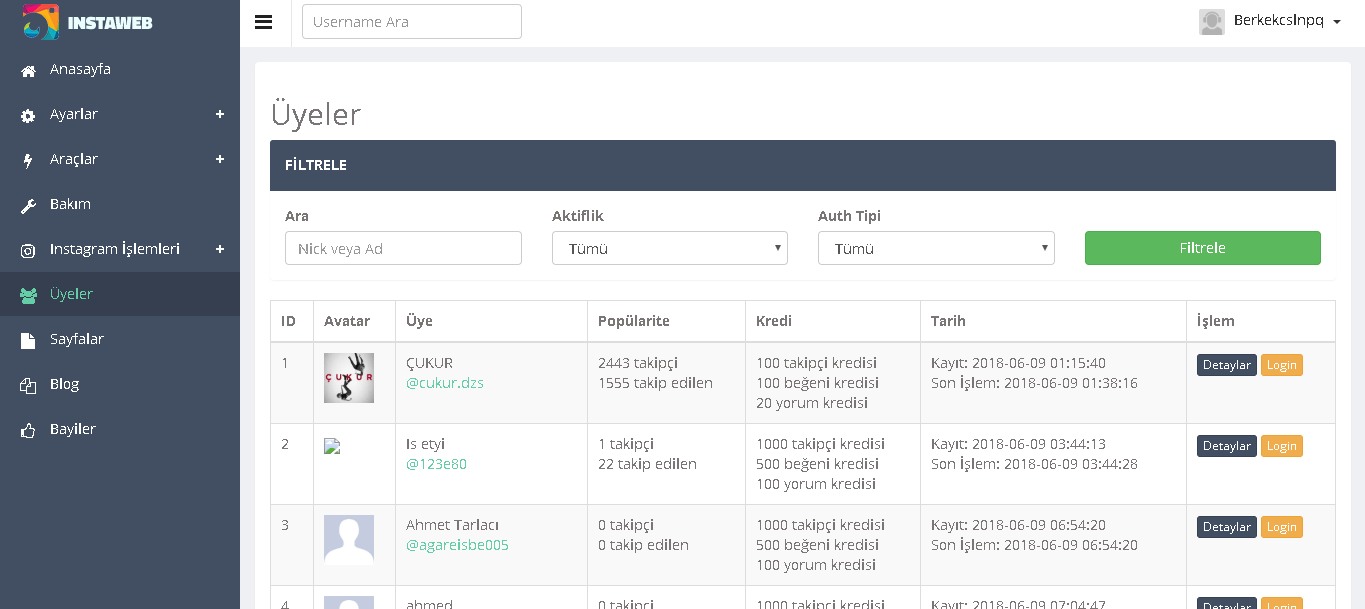Image resolution: width=1365 pixels, height=609 pixels.
Task: Open the Berkekcsinpq user dropdown
Action: pos(1287,21)
